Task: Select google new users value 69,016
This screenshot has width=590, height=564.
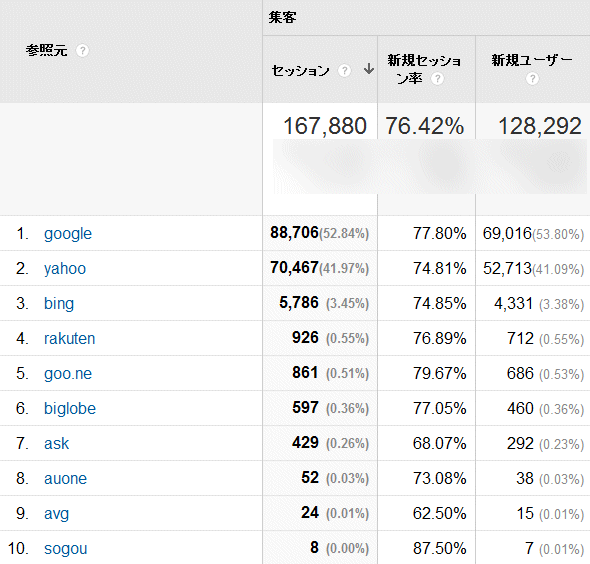Action: (507, 234)
